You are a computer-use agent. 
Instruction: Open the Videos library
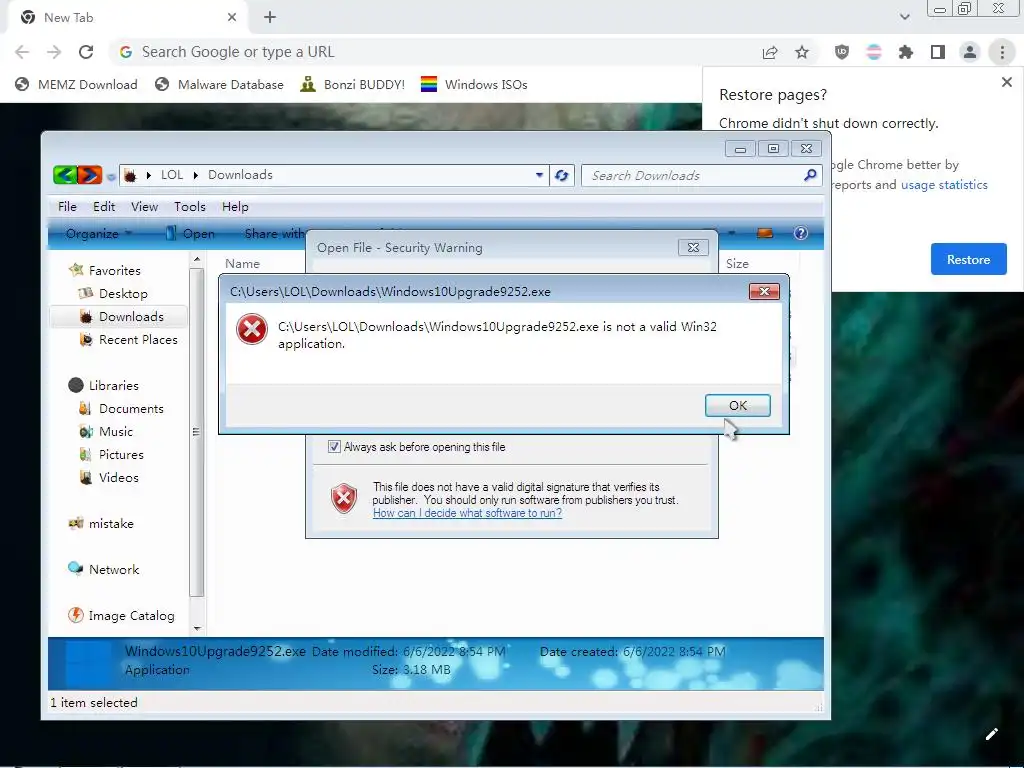(x=108, y=477)
